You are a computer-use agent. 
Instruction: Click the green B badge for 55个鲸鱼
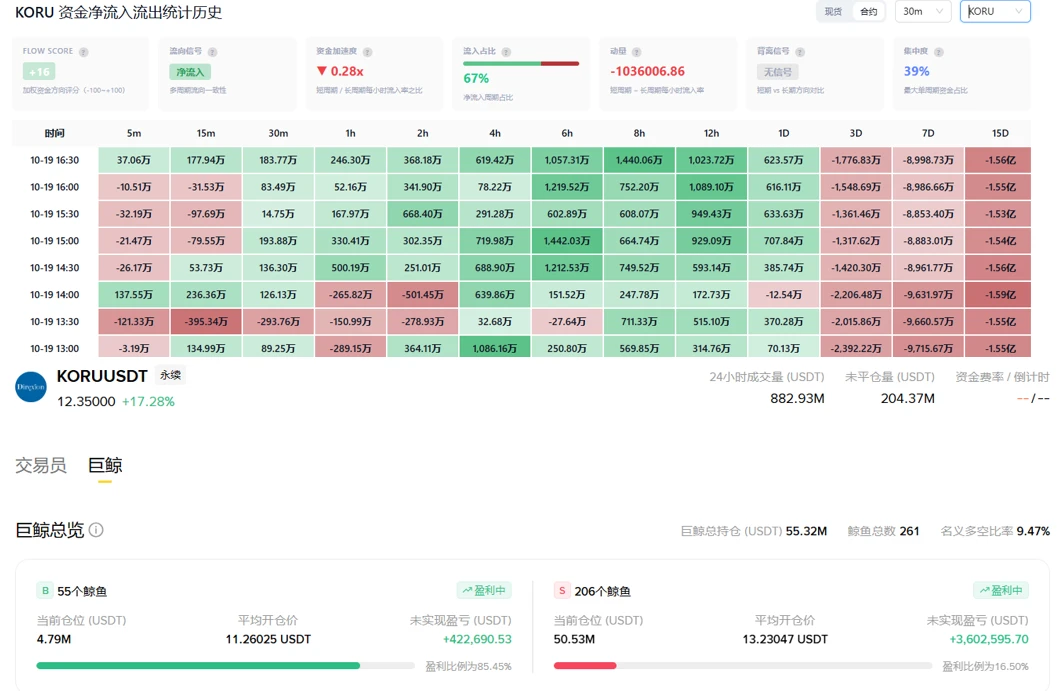click(x=45, y=591)
